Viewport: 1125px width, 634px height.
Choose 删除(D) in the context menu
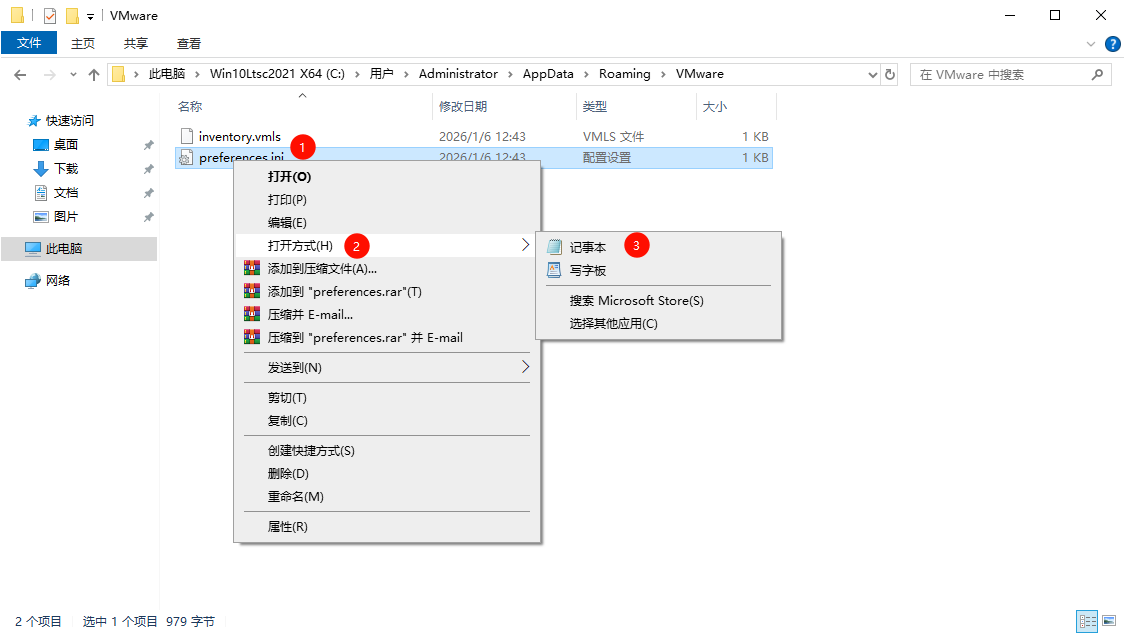coord(387,473)
